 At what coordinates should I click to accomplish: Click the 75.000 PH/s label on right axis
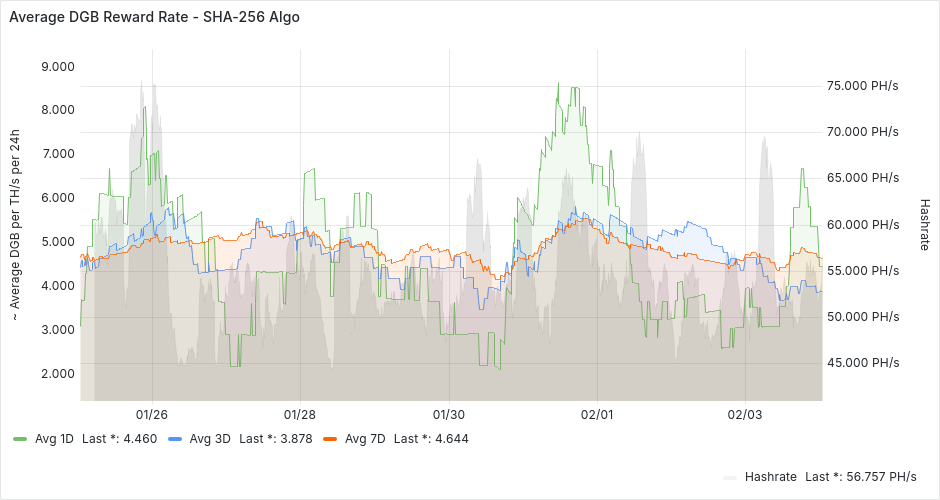point(862,86)
